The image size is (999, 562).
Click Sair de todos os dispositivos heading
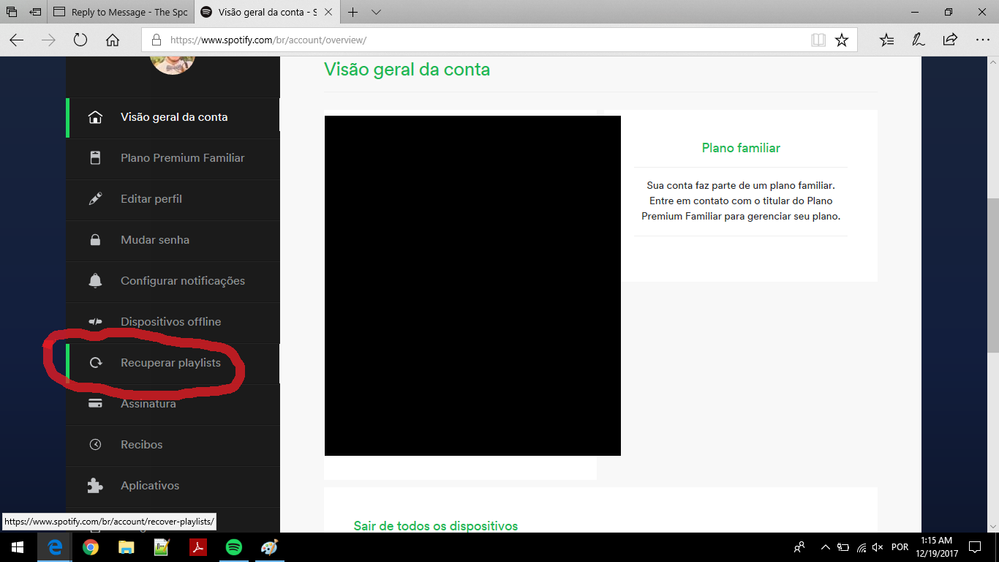coord(436,526)
